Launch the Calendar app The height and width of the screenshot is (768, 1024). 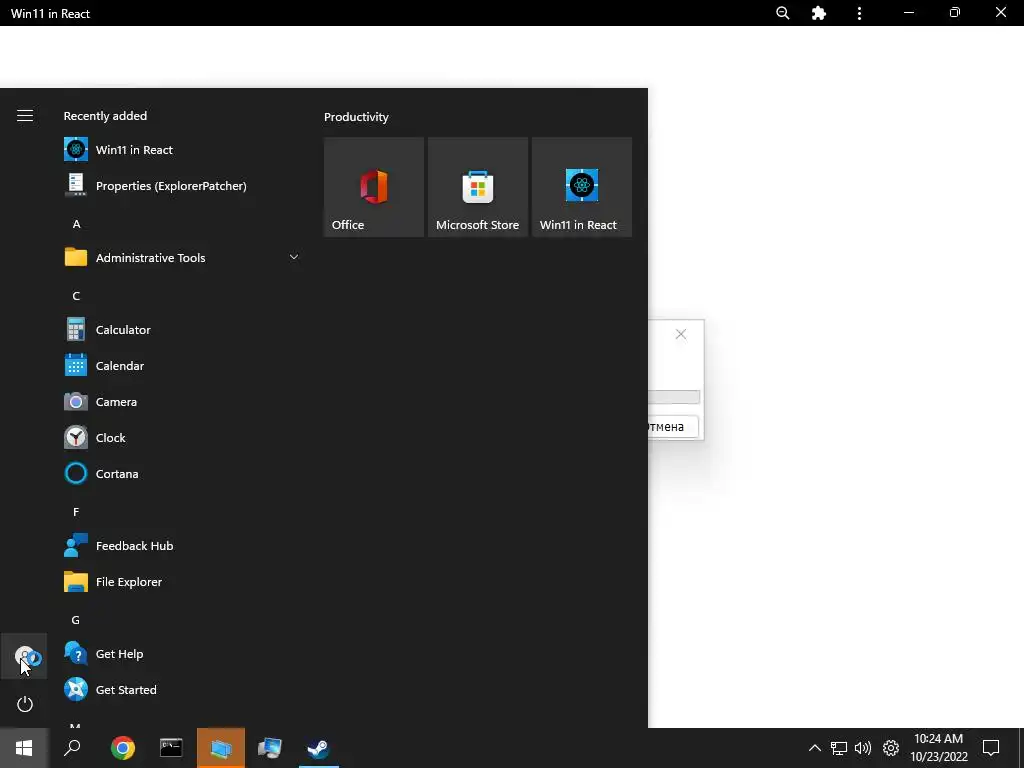click(x=182, y=366)
